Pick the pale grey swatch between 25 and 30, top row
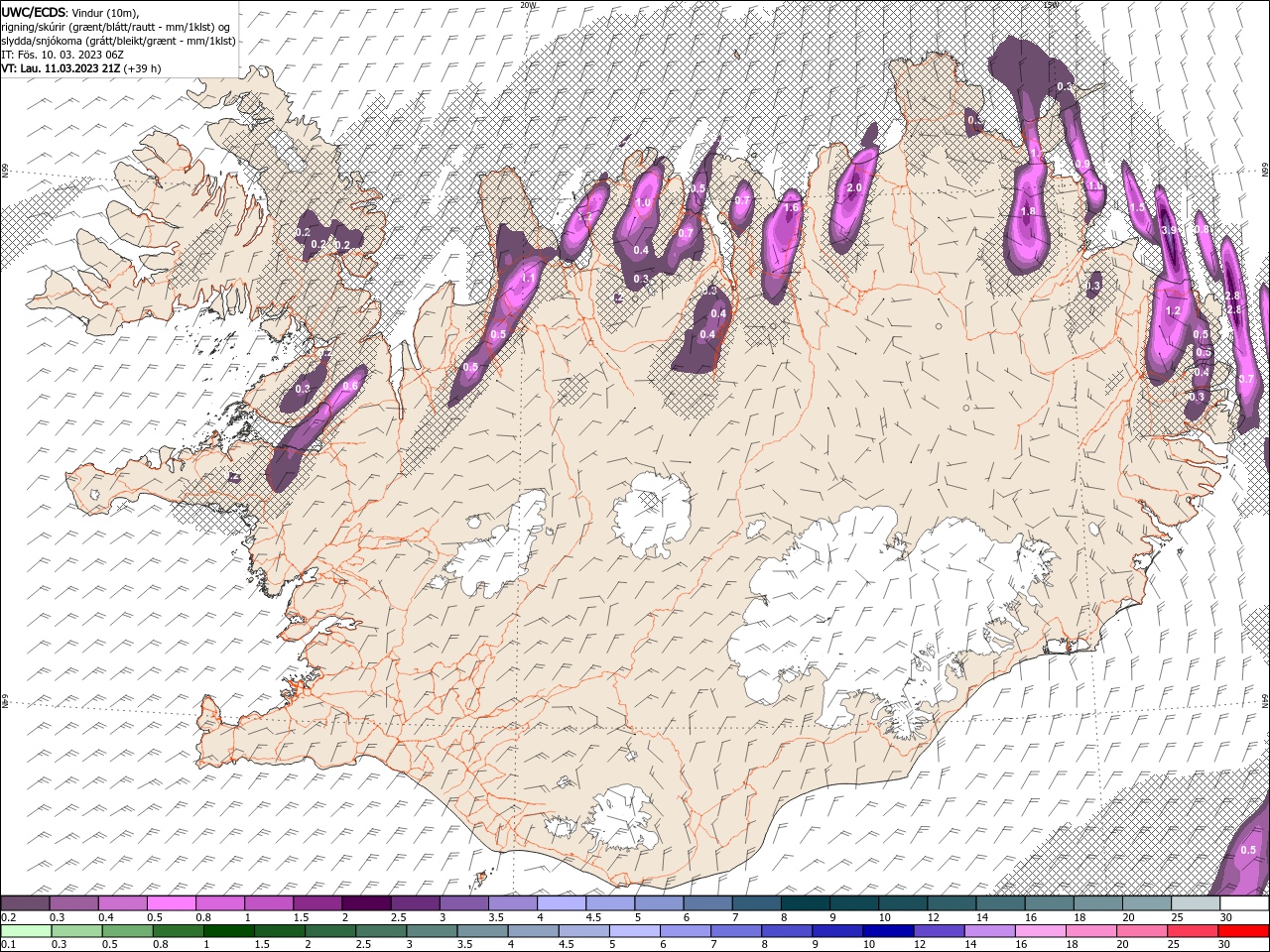Viewport: 1270px width, 952px height. tap(1196, 902)
